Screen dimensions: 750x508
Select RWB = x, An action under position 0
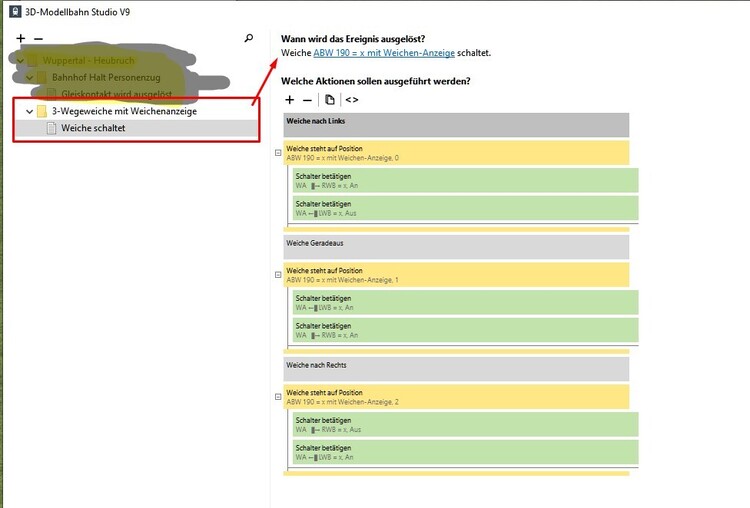click(x=465, y=180)
